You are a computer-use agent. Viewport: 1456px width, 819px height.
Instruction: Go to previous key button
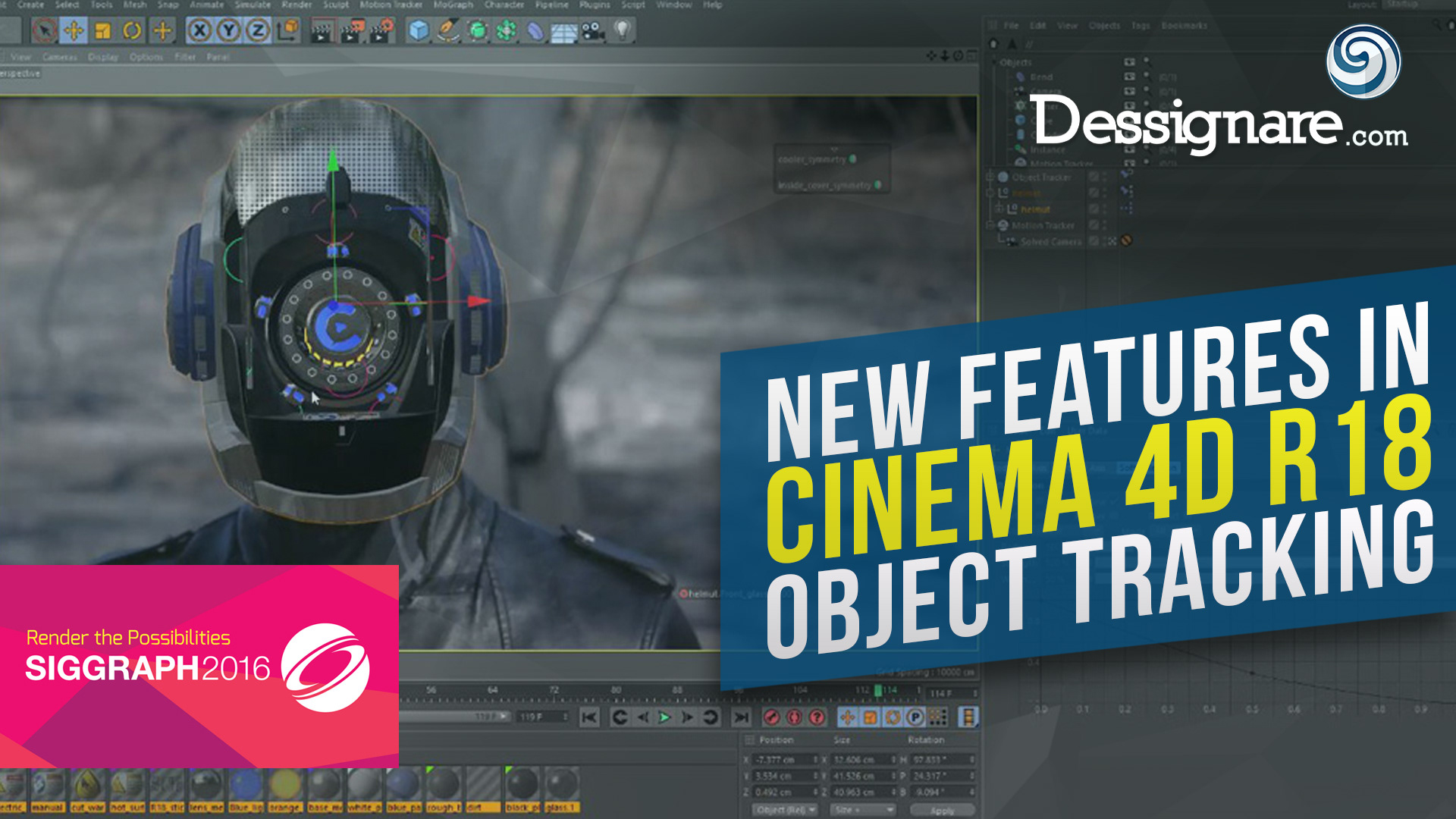[620, 717]
